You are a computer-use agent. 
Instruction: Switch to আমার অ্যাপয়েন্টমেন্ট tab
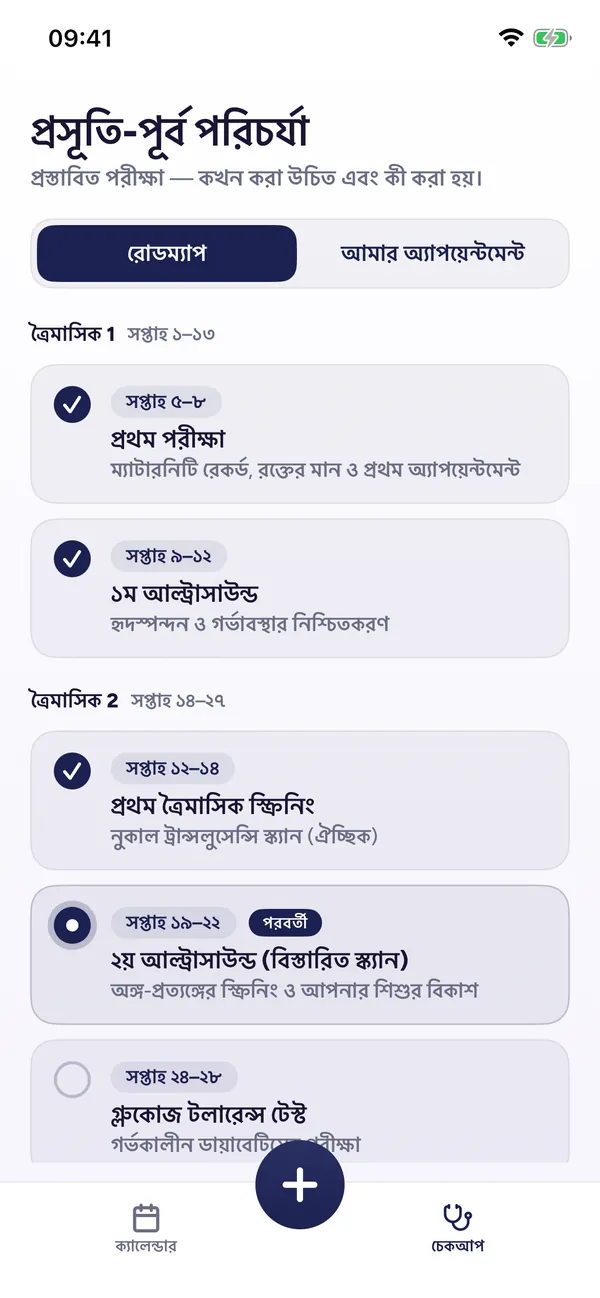(x=433, y=253)
